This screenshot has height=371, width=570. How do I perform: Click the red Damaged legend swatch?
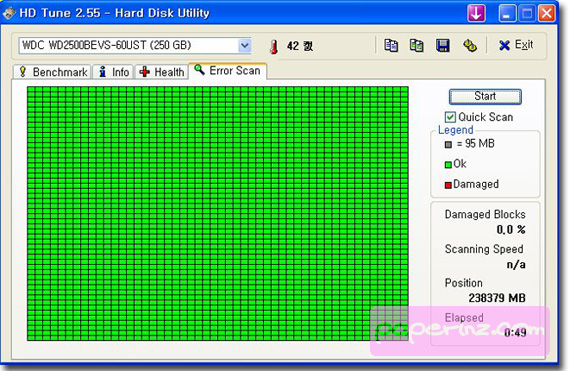pos(448,185)
